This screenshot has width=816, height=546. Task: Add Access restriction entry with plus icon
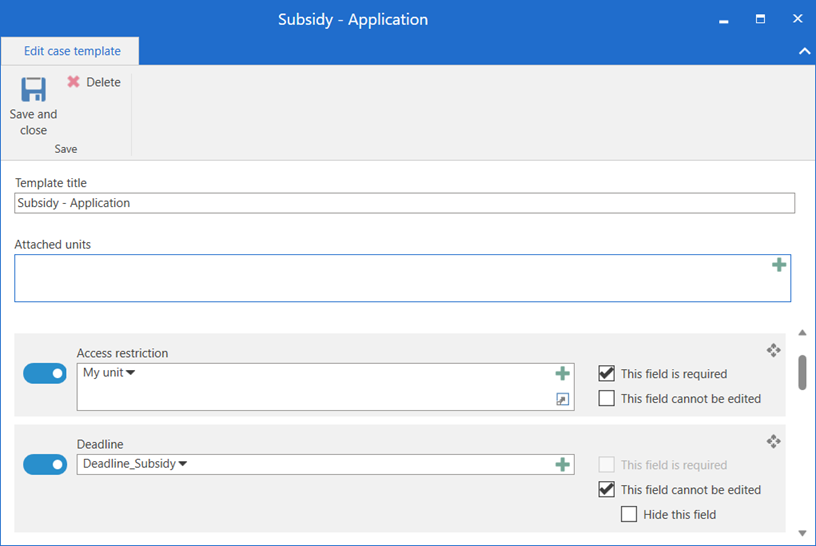tap(562, 373)
